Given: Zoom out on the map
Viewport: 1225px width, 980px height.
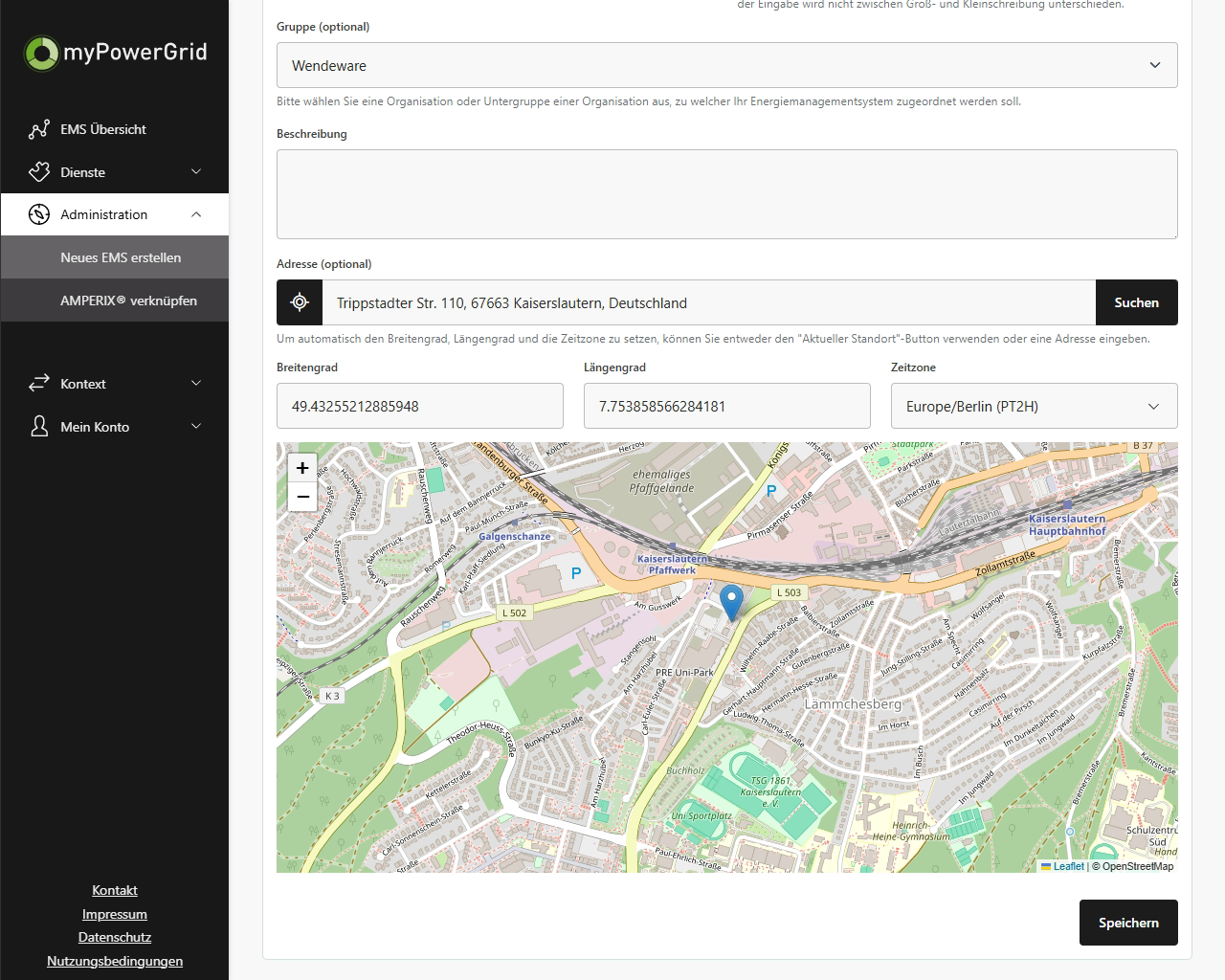Looking at the screenshot, I should point(302,496).
